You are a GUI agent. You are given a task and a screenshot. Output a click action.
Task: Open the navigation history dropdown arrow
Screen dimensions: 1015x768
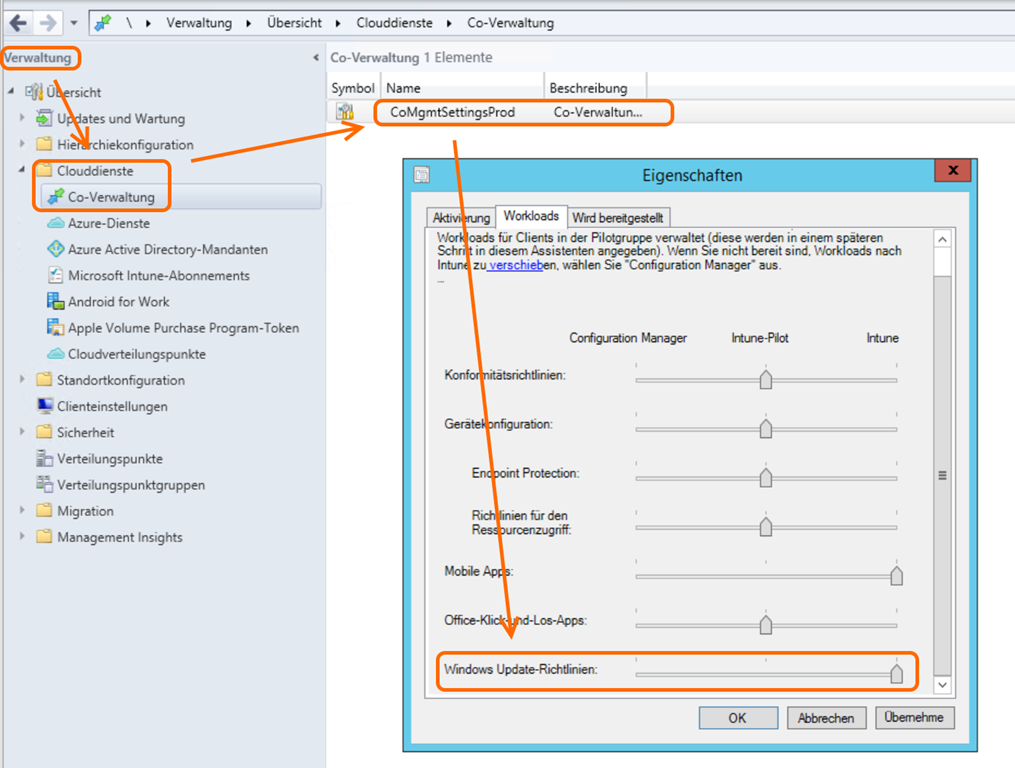pos(74,22)
